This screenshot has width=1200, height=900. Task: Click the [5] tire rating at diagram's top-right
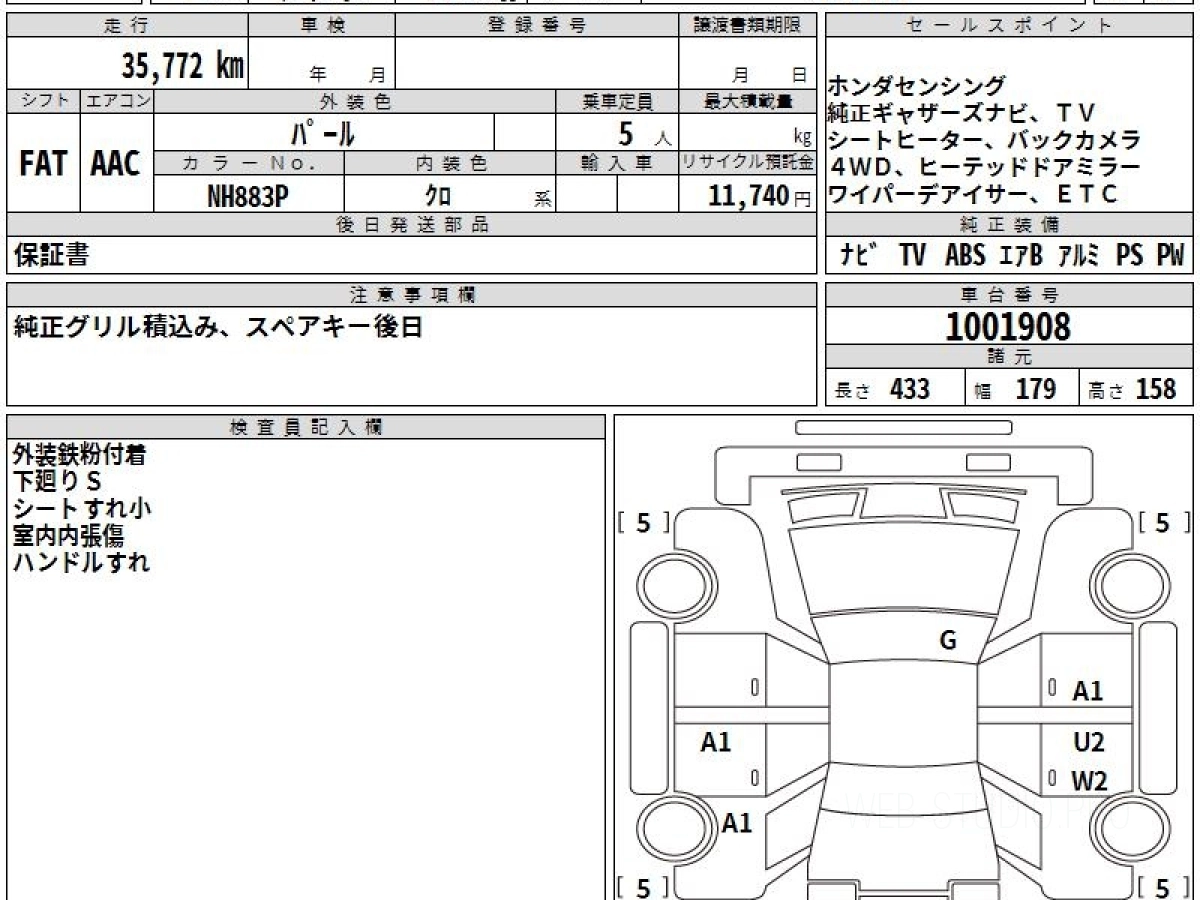(x=1163, y=522)
